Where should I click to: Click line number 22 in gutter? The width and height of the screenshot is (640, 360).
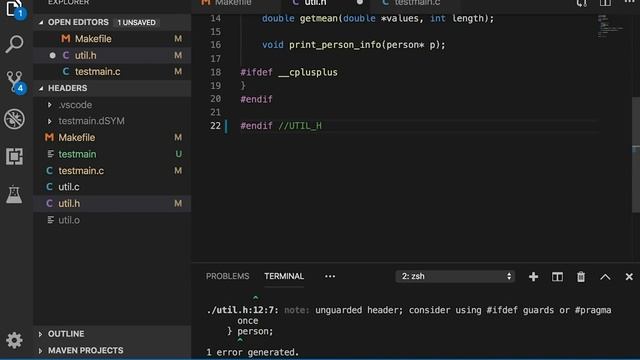pos(216,126)
